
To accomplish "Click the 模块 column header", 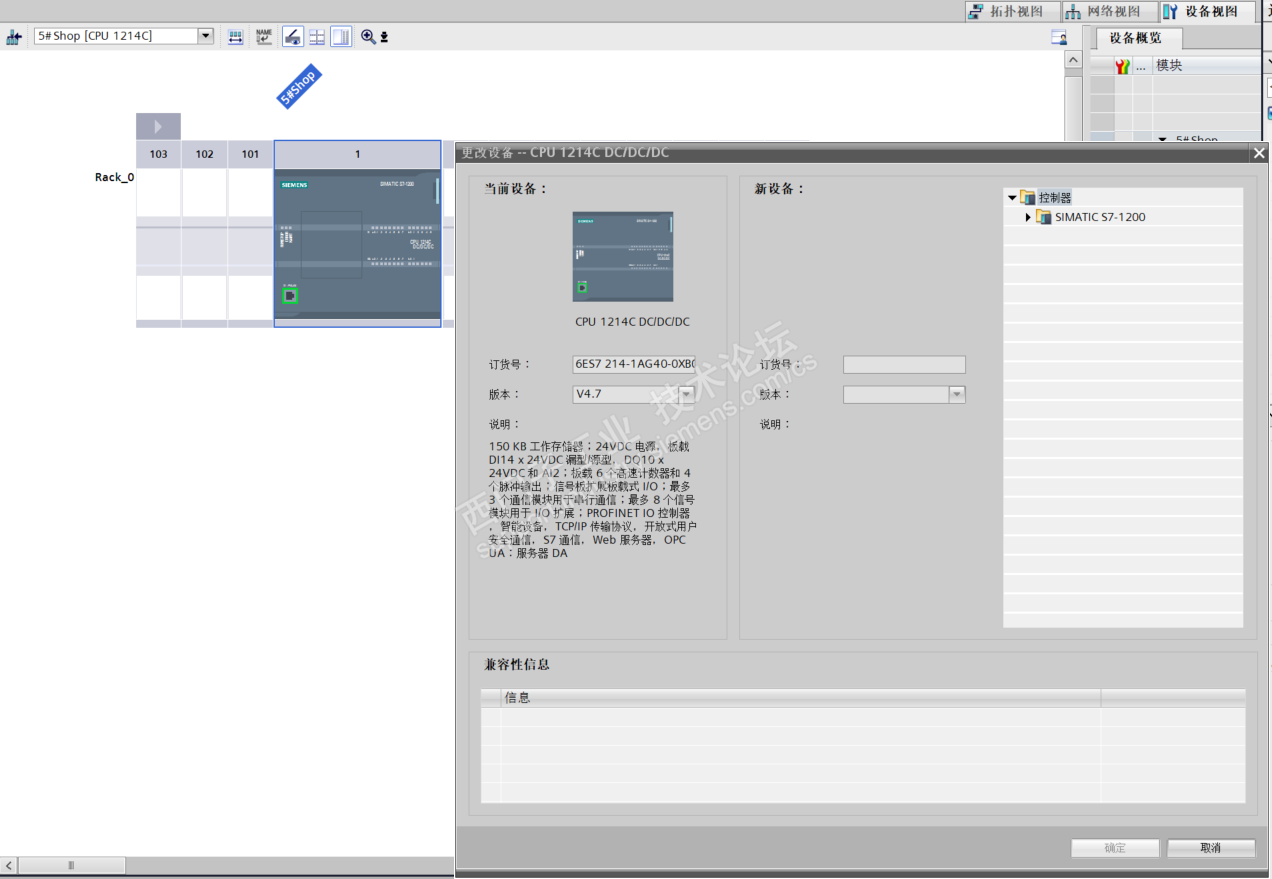I will (1206, 66).
